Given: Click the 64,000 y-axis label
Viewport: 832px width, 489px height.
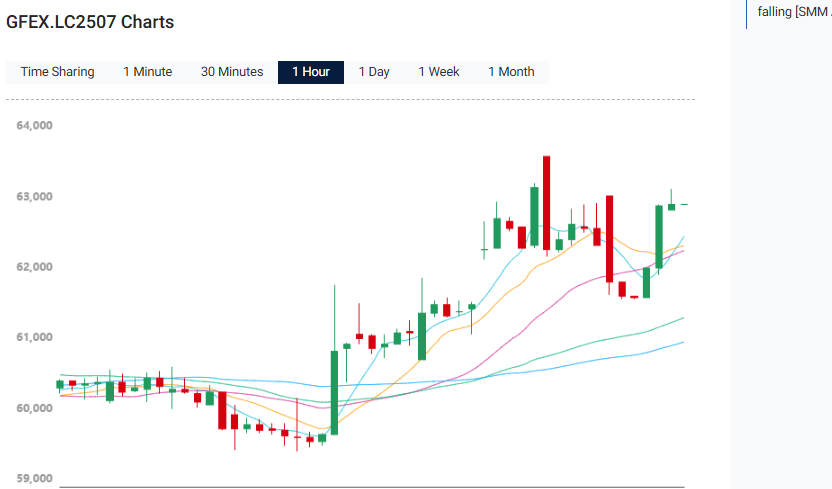Looking at the screenshot, I should pyautogui.click(x=34, y=126).
